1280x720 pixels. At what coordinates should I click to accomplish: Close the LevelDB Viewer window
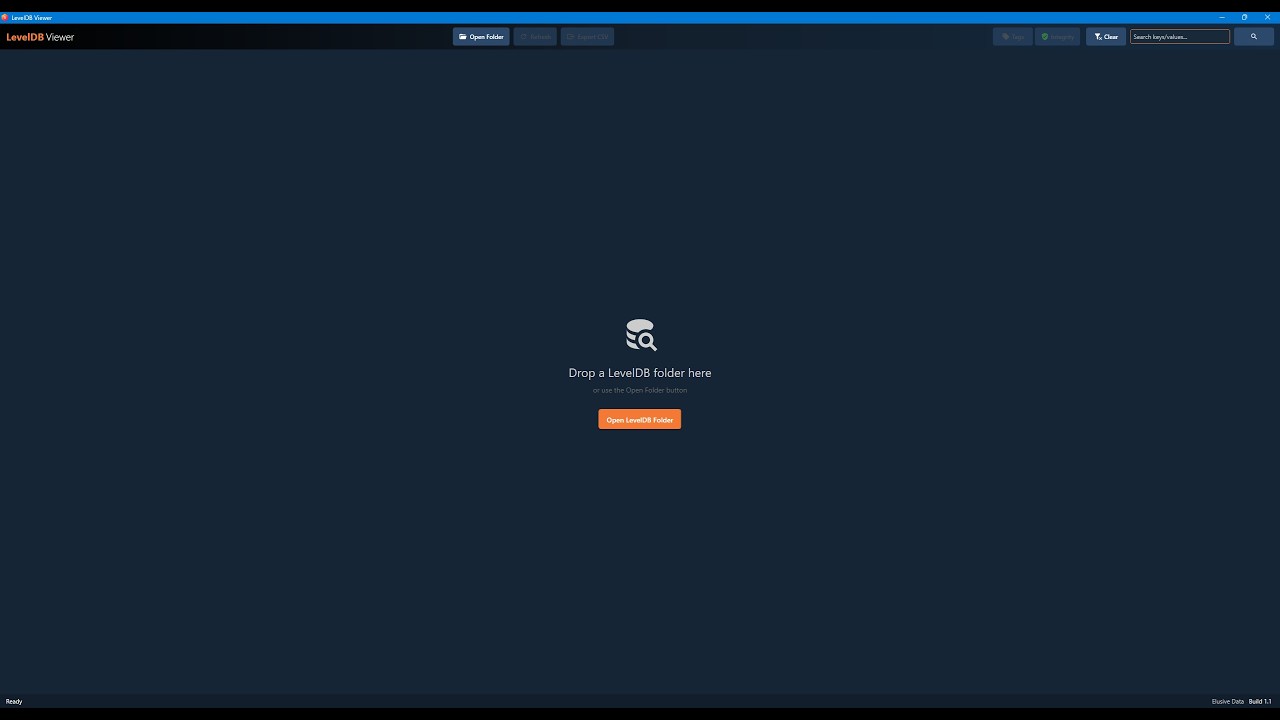coord(1268,17)
